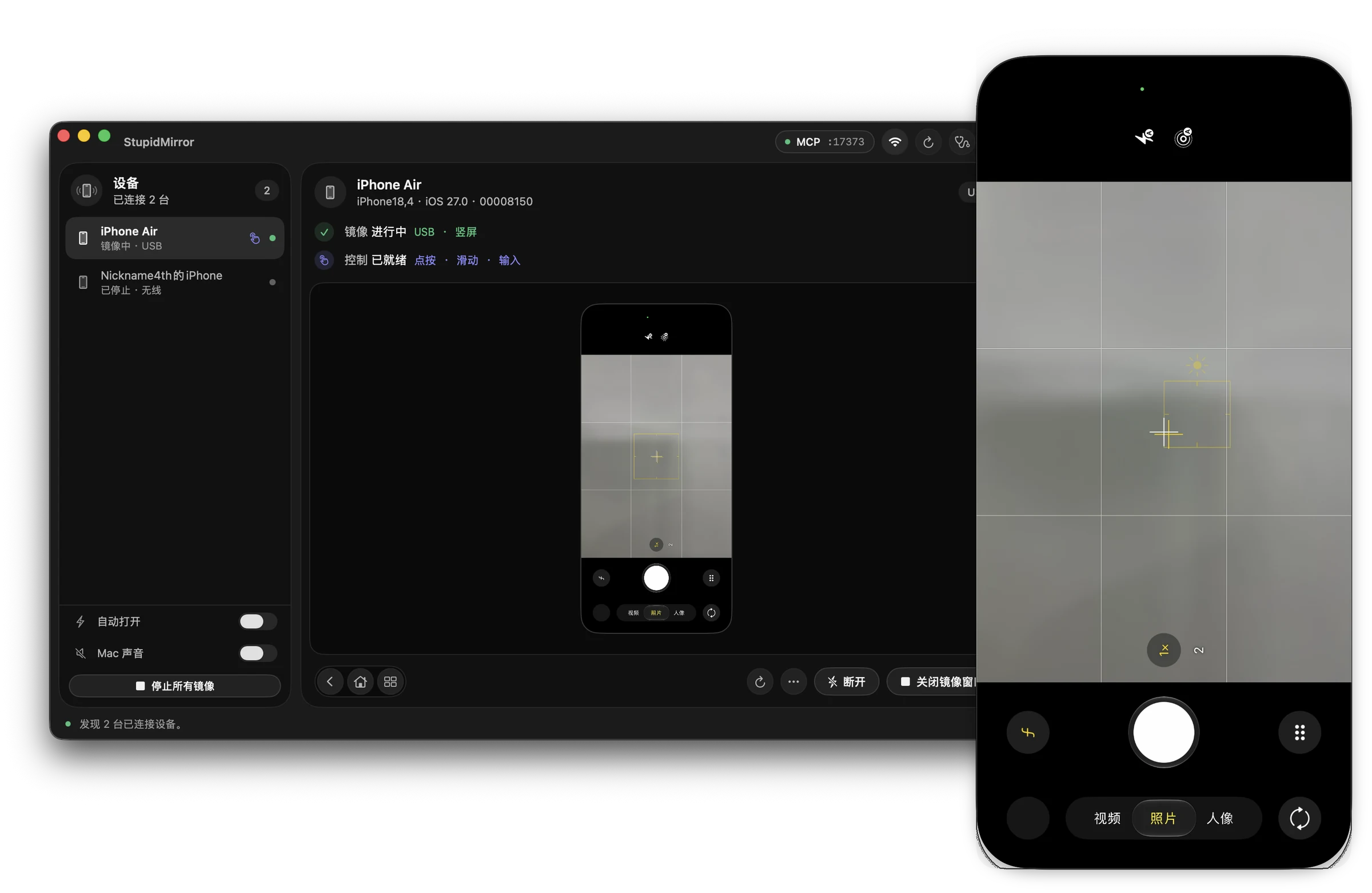Image resolution: width=1372 pixels, height=893 pixels.
Task: Switch to 视频 mode in camera
Action: point(1107,818)
